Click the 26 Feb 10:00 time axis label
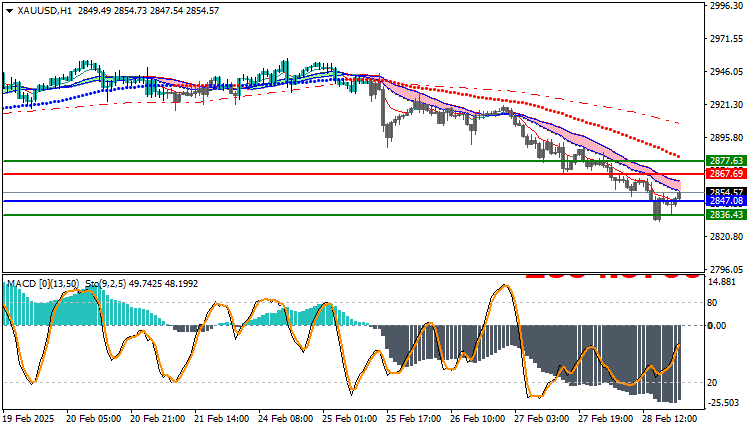750x430 pixels. (478, 419)
